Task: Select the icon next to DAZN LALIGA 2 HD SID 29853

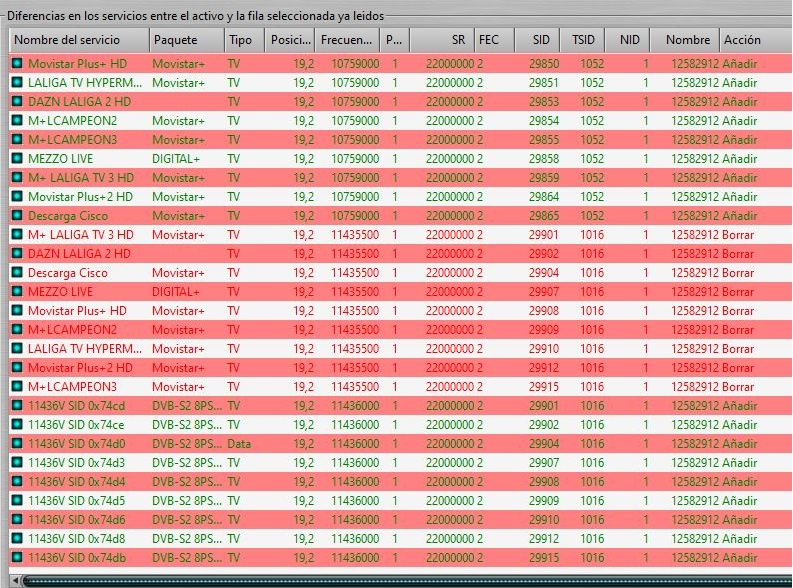Action: 17,102
